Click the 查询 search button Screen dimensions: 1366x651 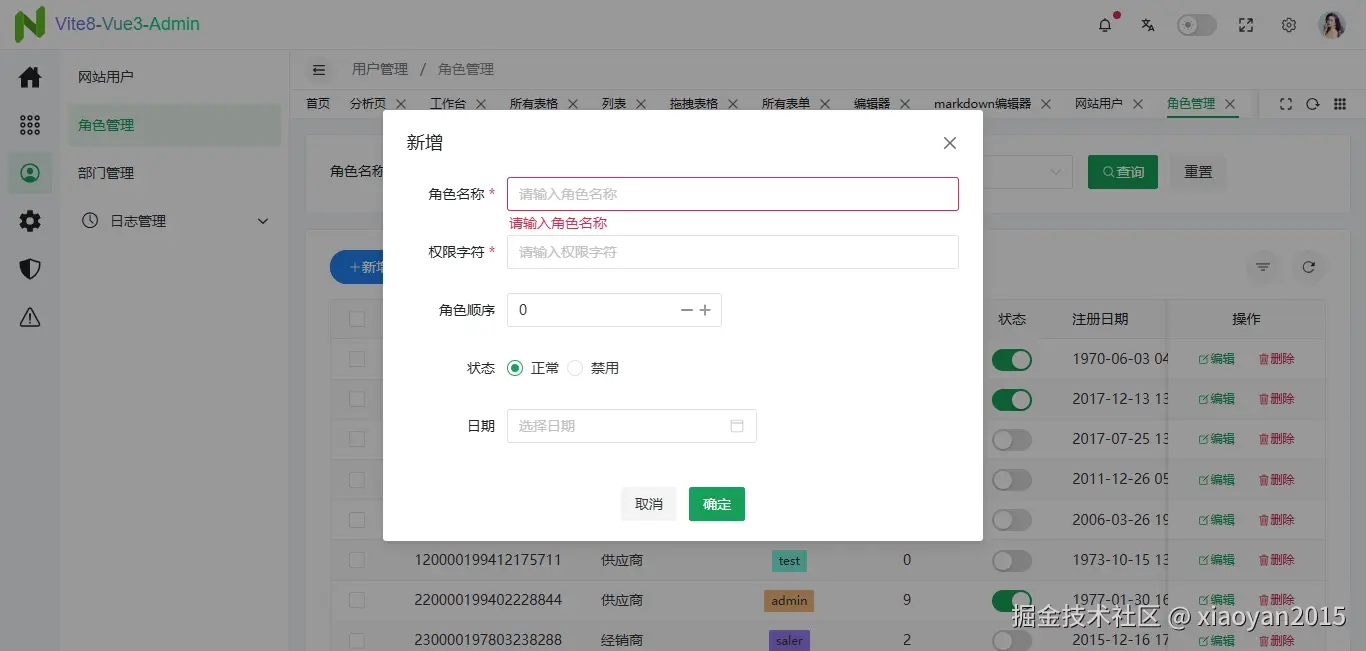pyautogui.click(x=1123, y=172)
